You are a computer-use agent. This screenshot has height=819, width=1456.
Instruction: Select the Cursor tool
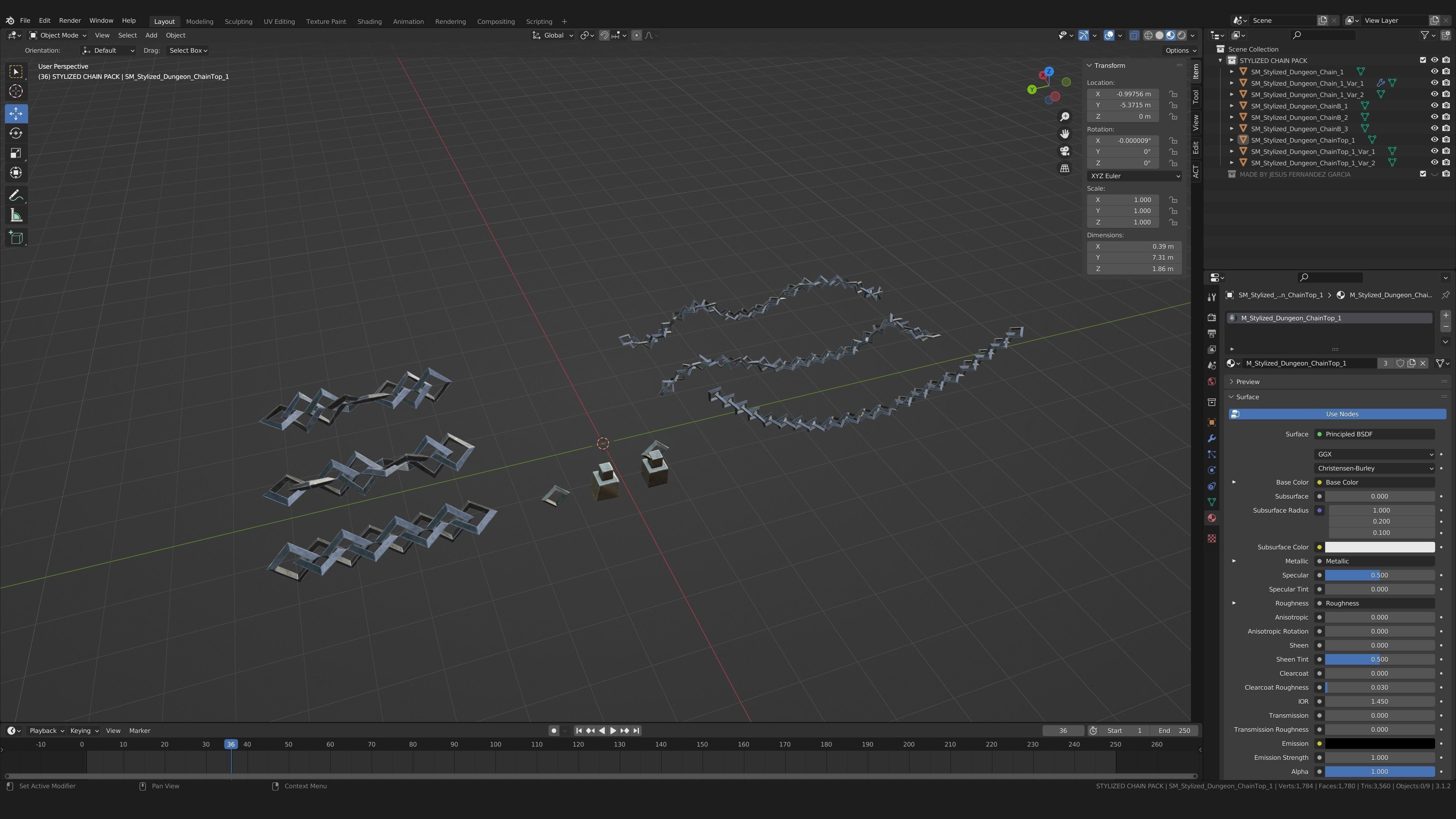(16, 91)
